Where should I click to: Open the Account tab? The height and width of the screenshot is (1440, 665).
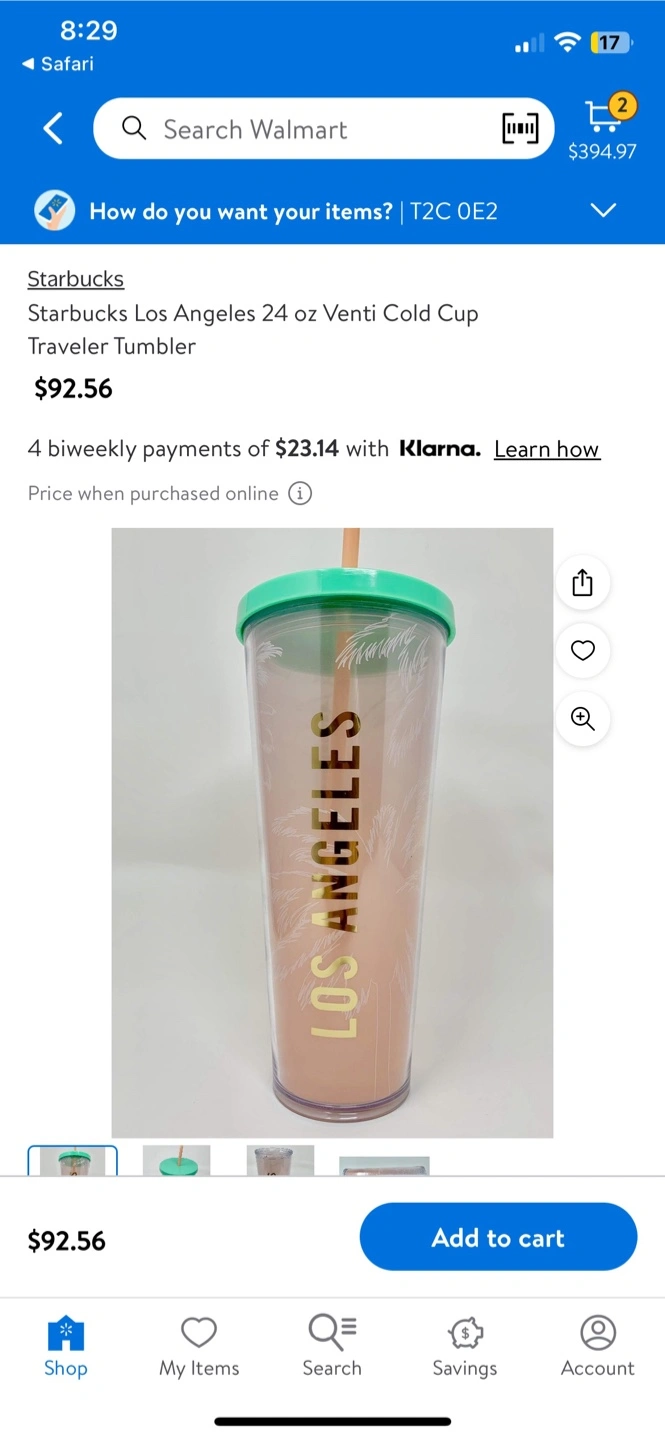pyautogui.click(x=598, y=1347)
